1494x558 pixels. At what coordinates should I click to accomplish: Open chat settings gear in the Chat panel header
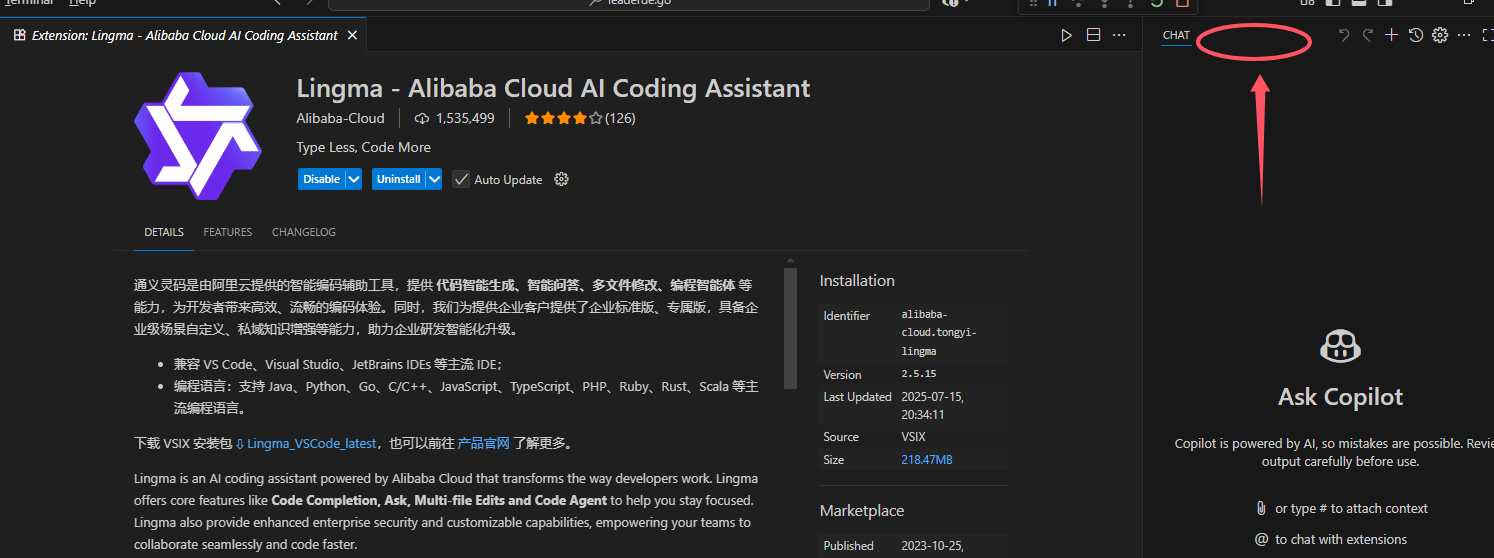(x=1440, y=35)
